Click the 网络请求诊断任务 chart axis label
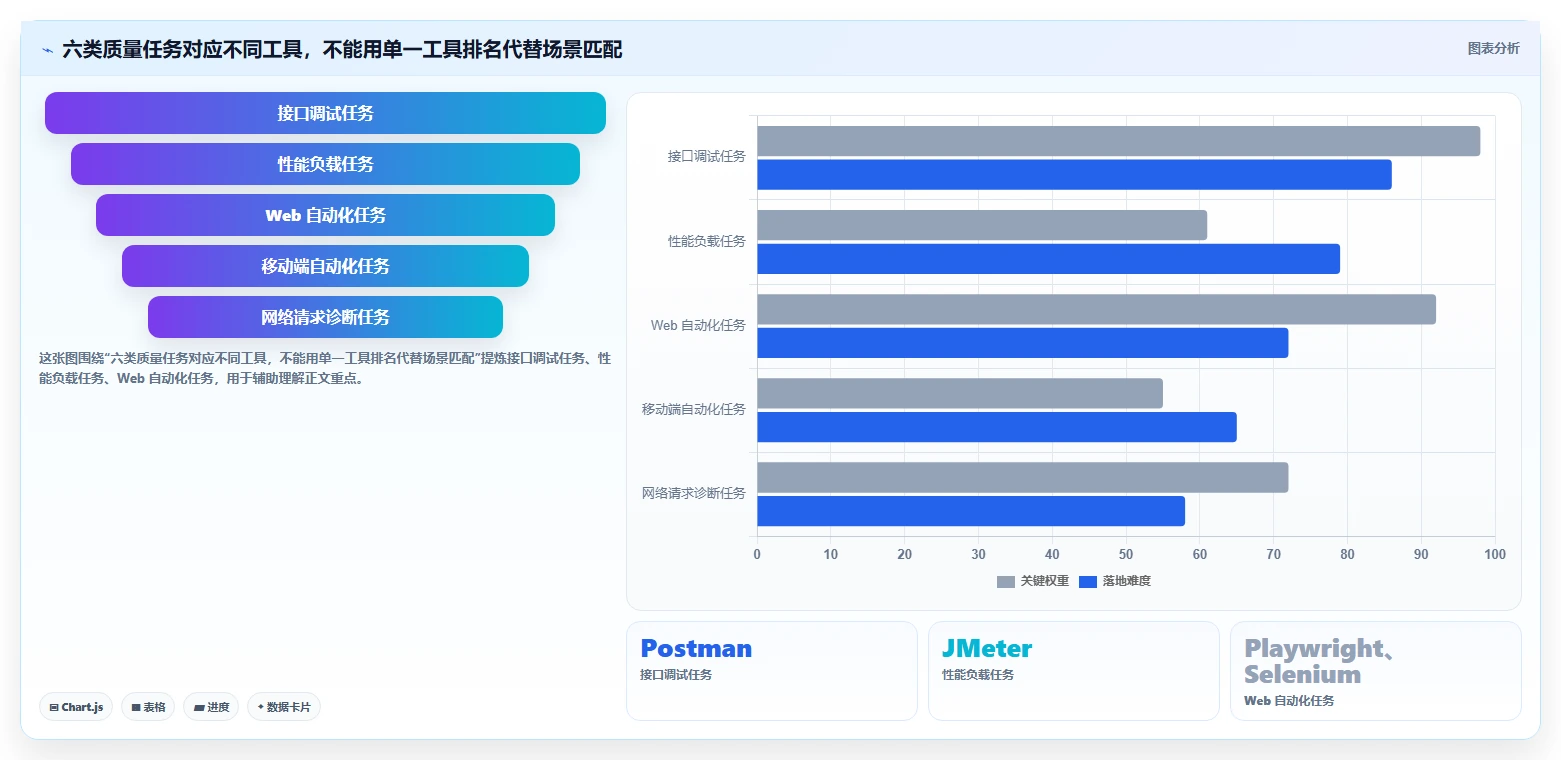This screenshot has height=760, width=1561. coord(694,493)
